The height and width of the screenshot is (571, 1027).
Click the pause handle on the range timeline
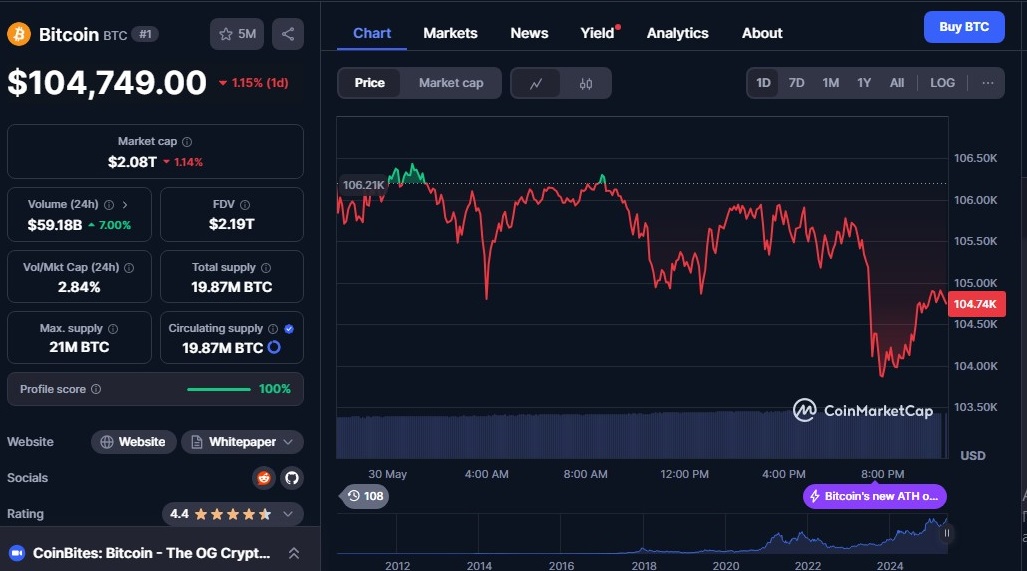[x=946, y=533]
